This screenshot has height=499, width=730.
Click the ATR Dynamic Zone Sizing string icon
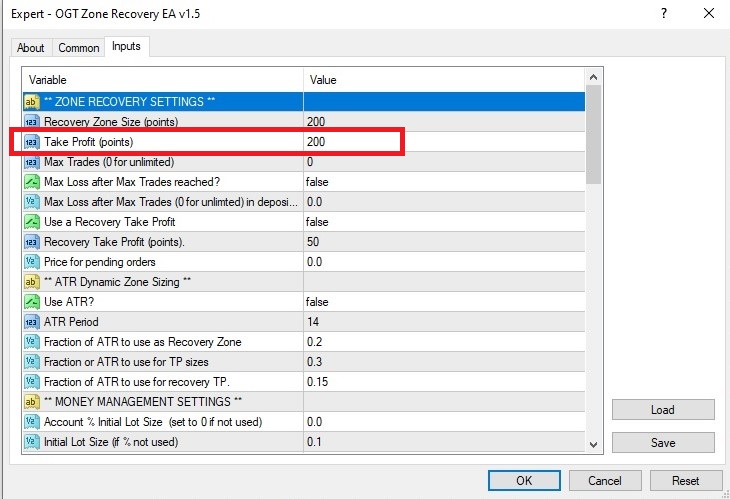coord(32,282)
